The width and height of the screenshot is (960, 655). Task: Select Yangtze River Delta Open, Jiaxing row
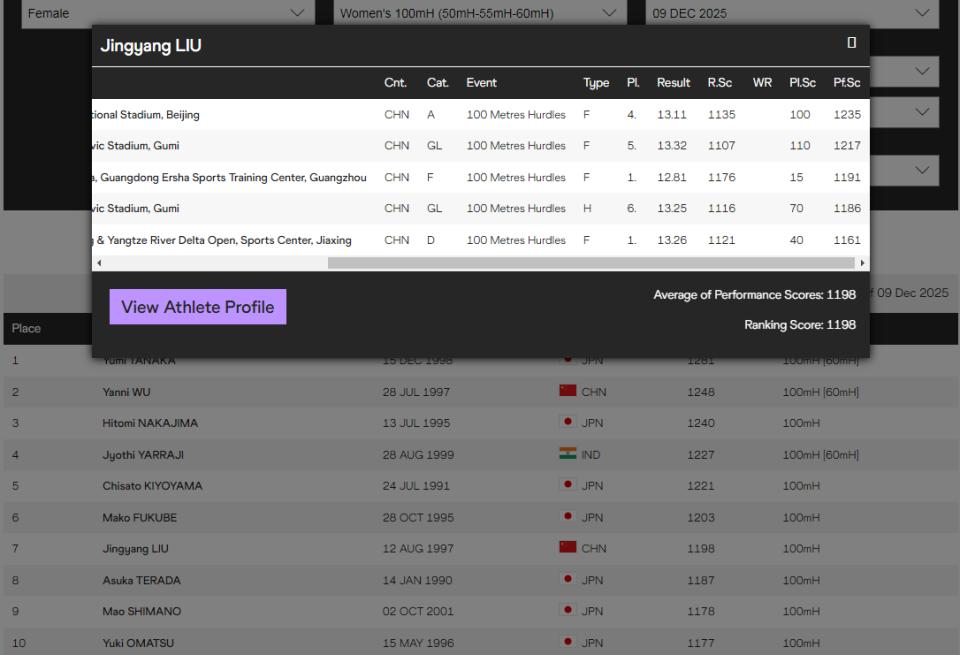point(481,240)
